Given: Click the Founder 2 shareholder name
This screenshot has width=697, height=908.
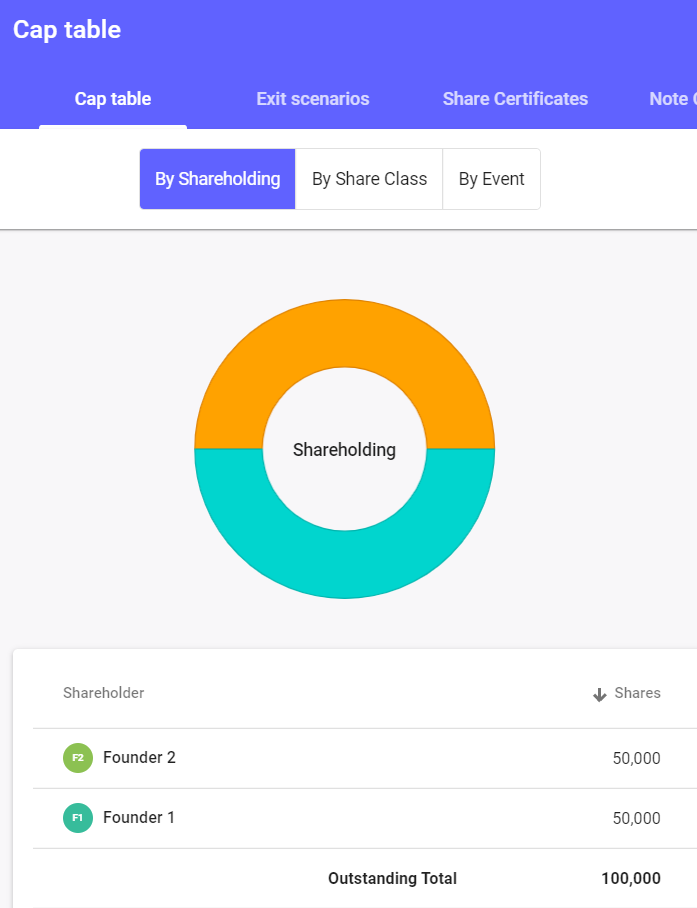Looking at the screenshot, I should [x=139, y=758].
